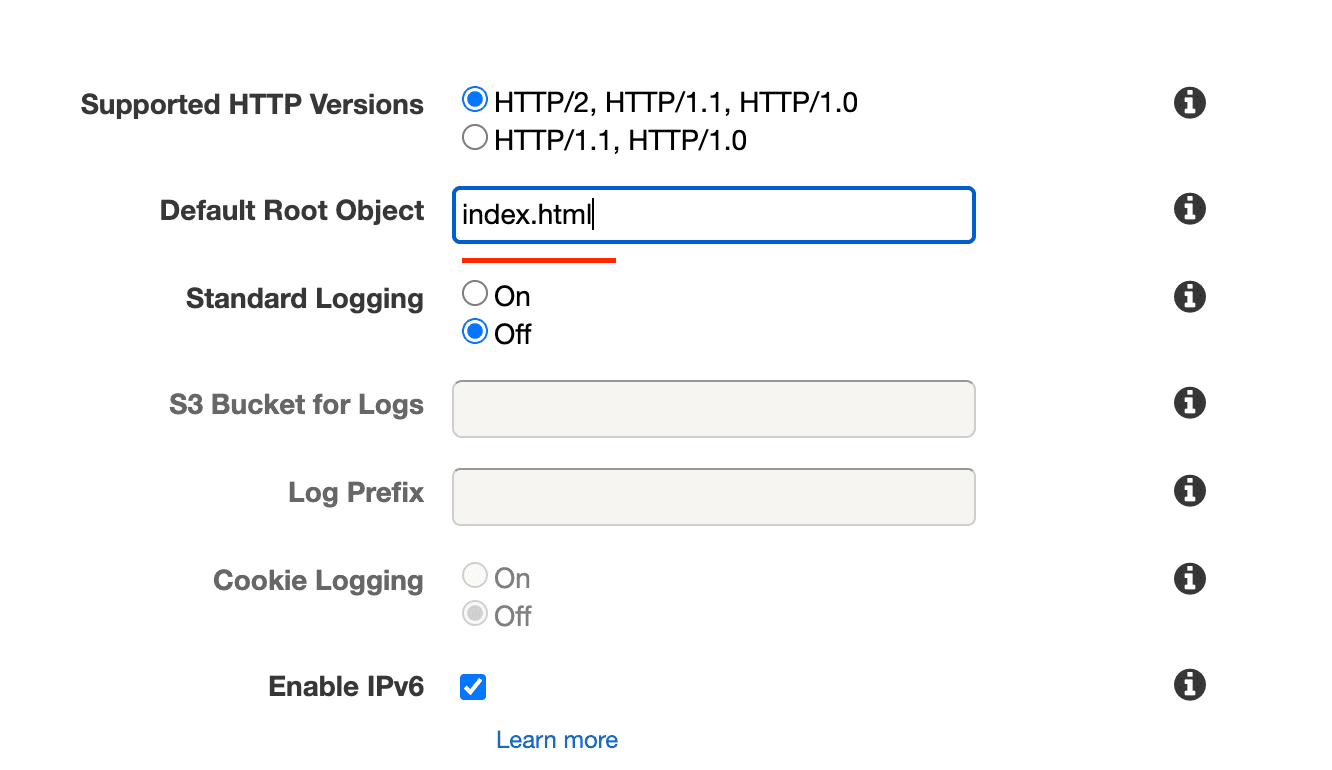
Task: View the Log Prefix information icon
Action: pos(1189,490)
